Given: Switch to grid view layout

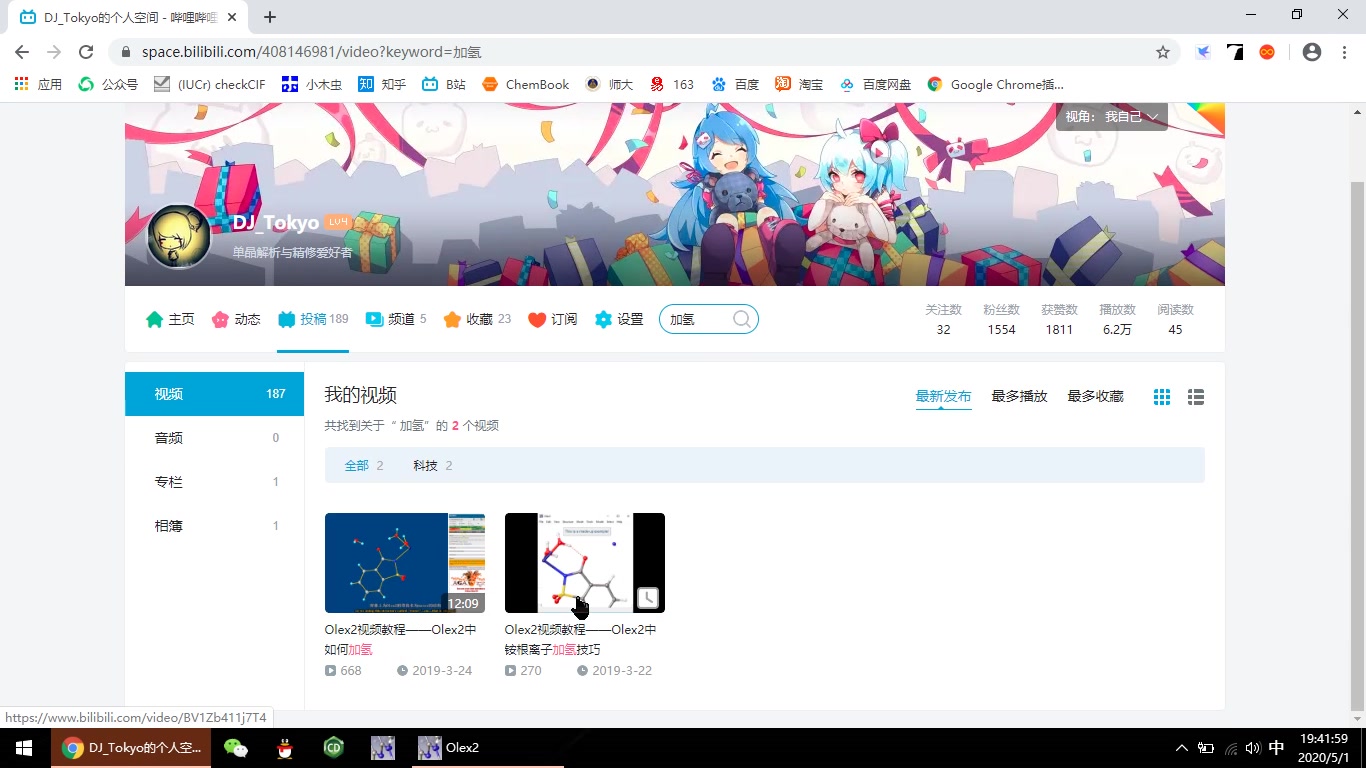Looking at the screenshot, I should tap(1161, 397).
